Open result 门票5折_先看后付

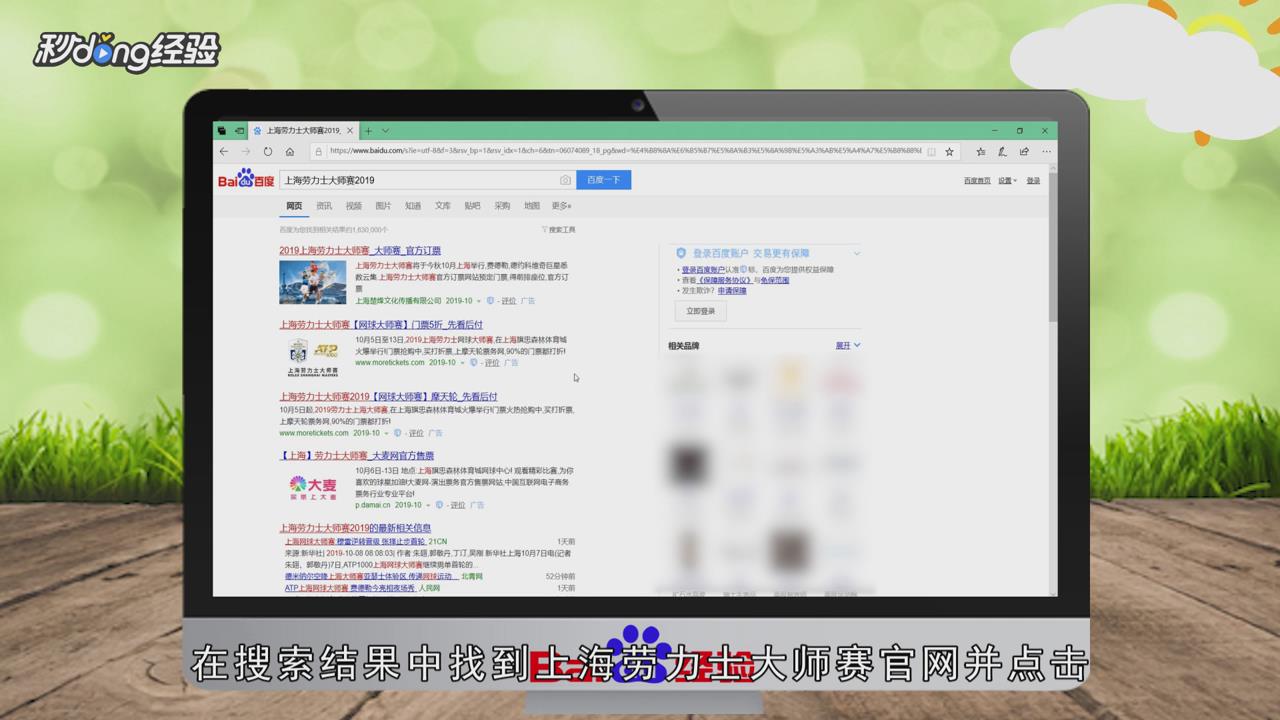click(381, 324)
